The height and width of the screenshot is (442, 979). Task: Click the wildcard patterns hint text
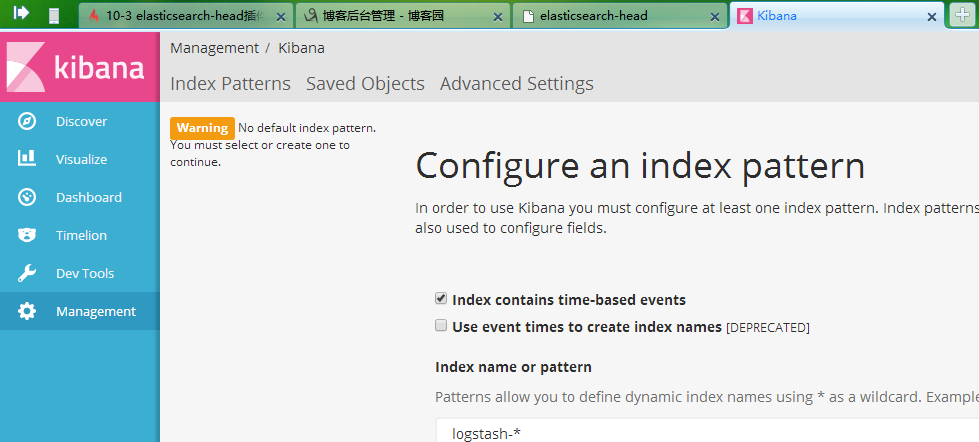tap(707, 397)
